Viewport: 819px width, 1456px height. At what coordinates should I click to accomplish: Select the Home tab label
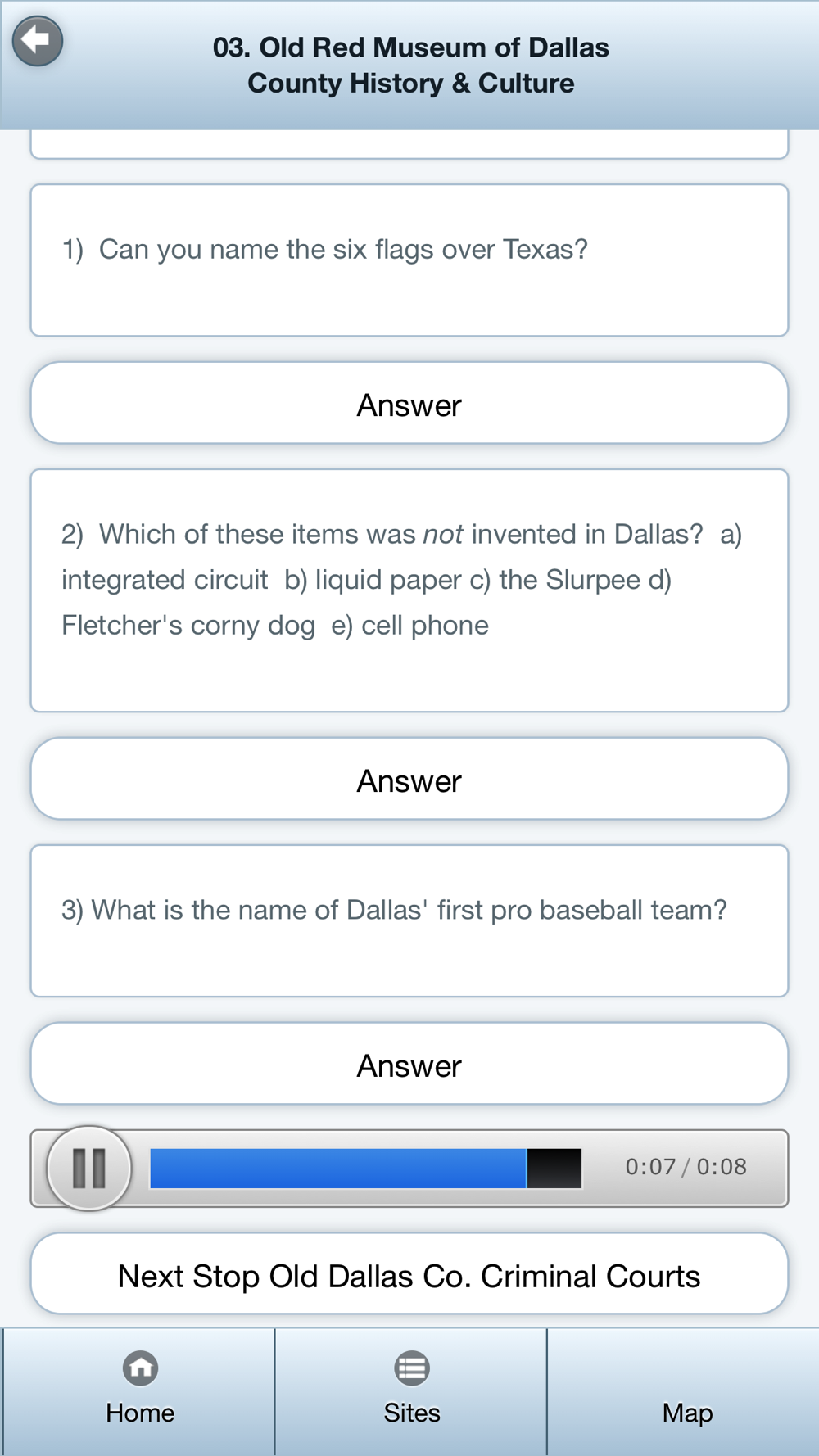pos(140,1413)
